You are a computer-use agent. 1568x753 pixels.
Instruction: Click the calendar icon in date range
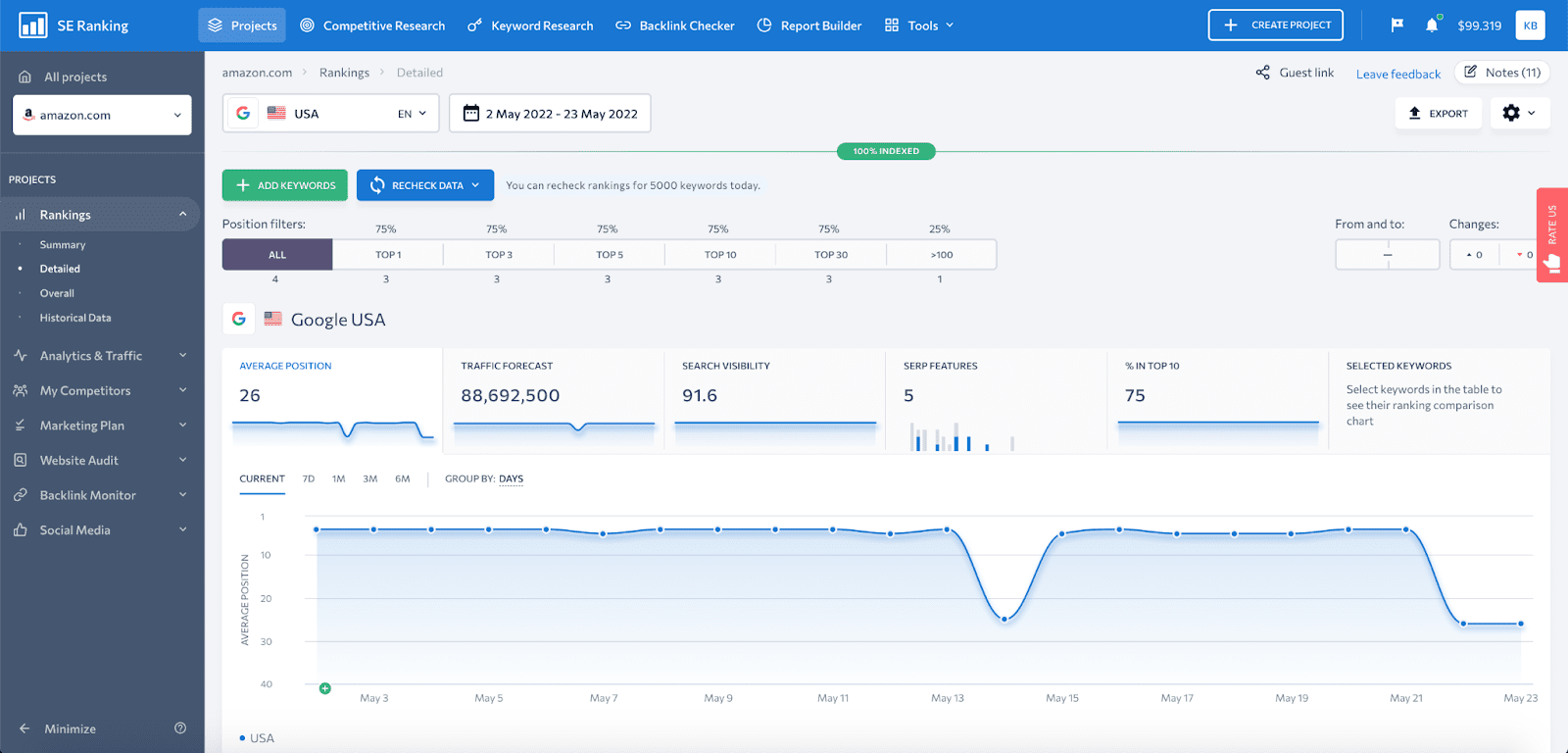tap(471, 113)
